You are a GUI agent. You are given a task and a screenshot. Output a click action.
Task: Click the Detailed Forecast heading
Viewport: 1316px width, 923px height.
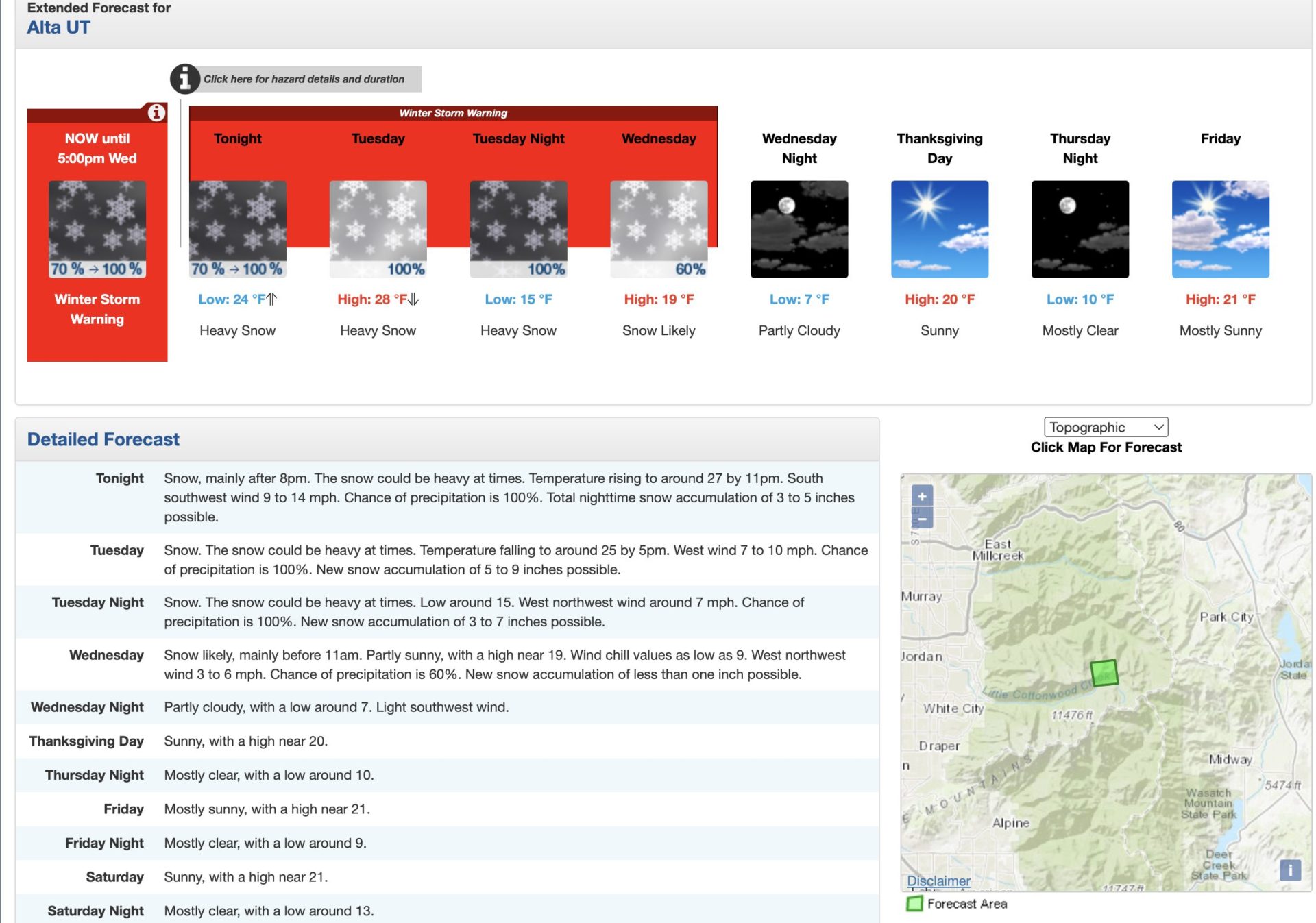click(103, 439)
